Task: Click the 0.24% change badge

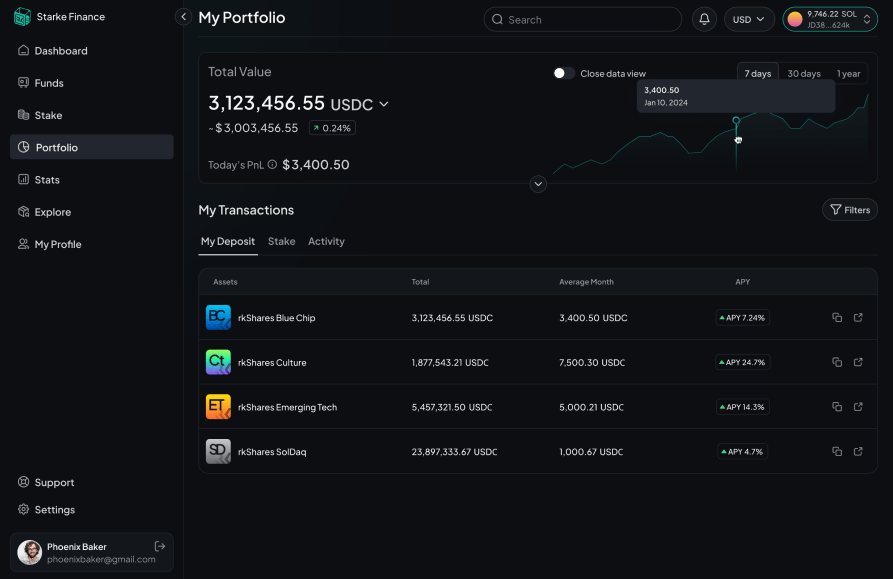Action: [x=332, y=128]
